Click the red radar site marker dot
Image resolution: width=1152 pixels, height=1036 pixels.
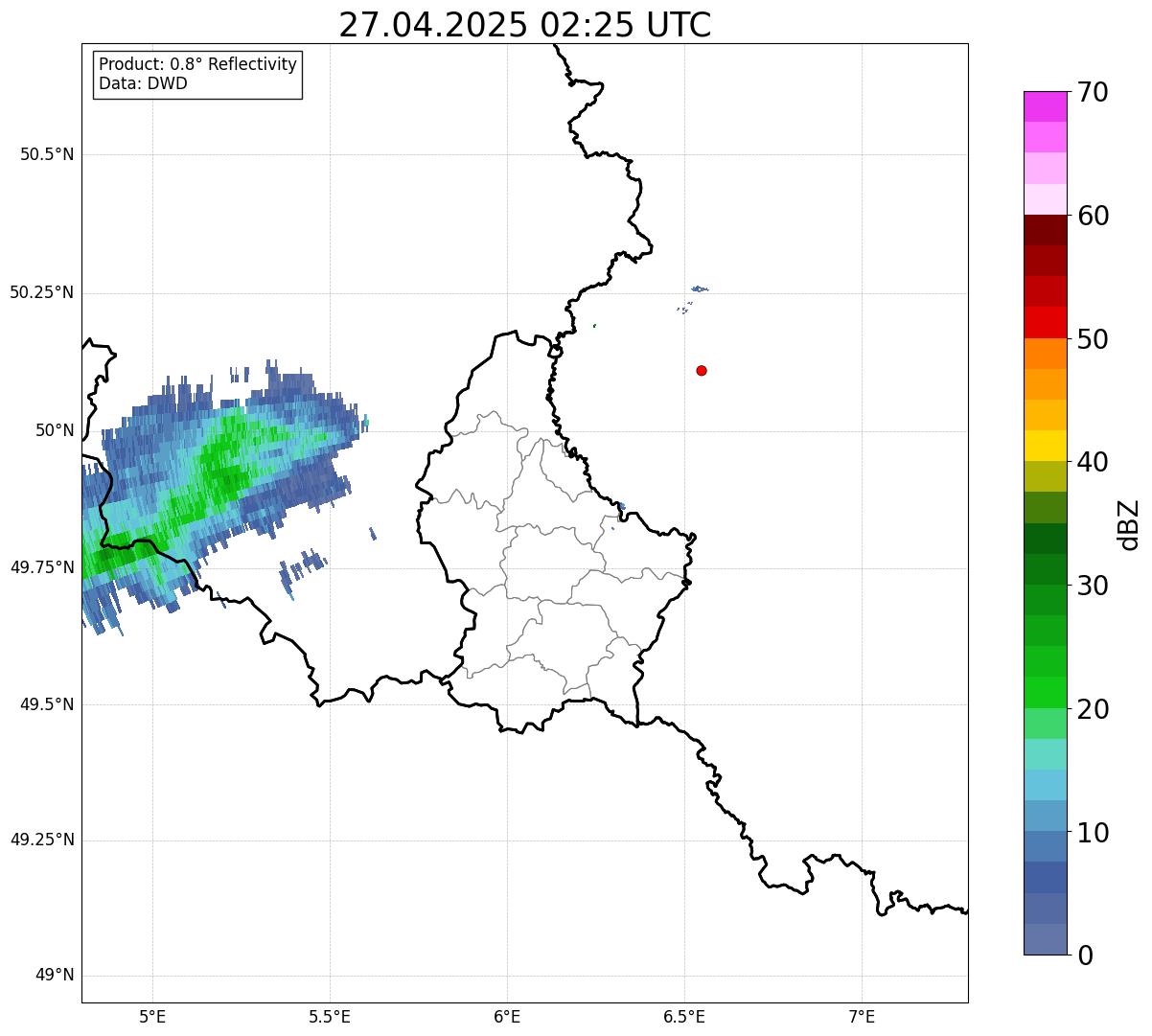point(702,370)
